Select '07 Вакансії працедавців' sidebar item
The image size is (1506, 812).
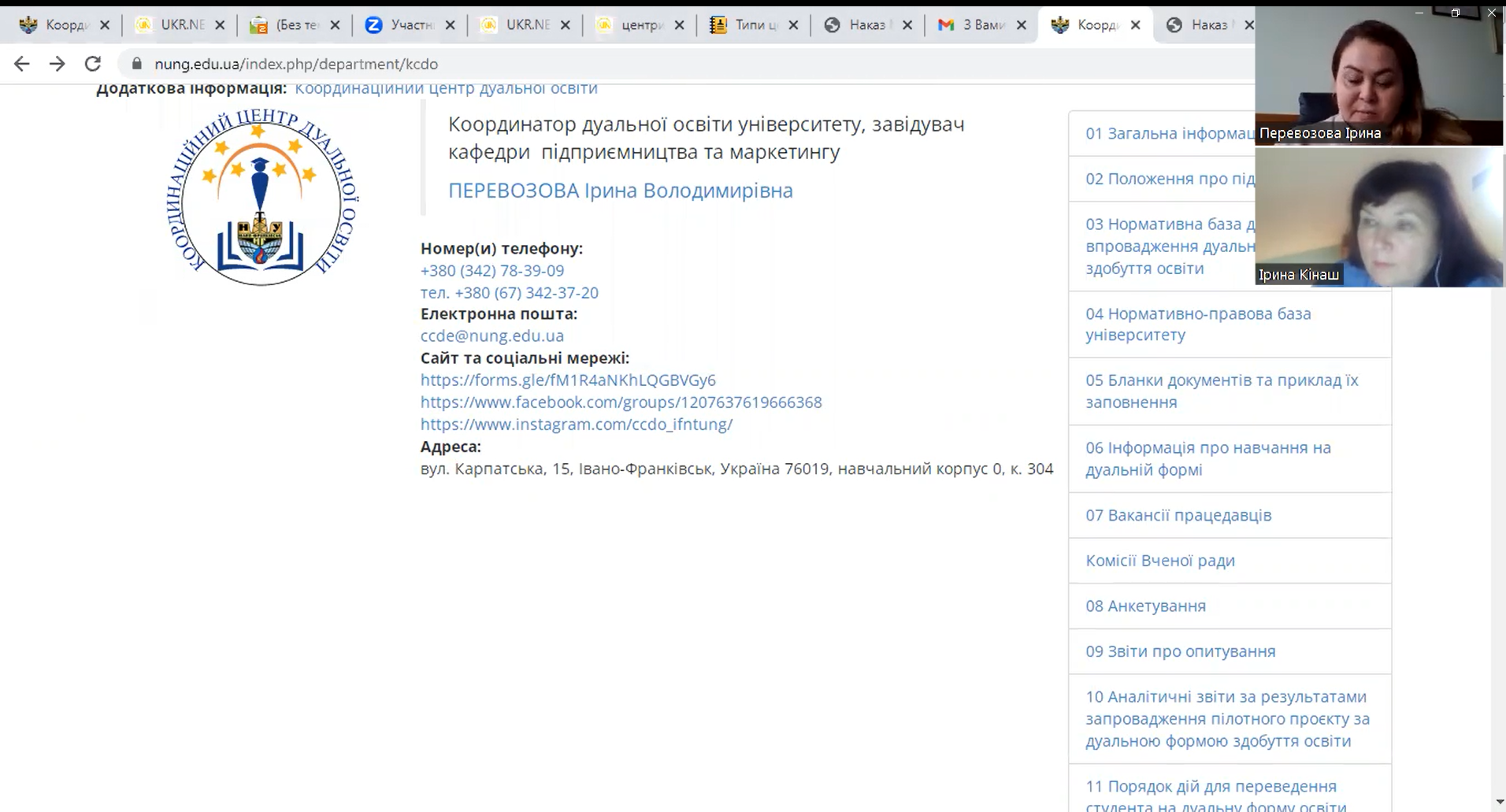click(x=1178, y=515)
